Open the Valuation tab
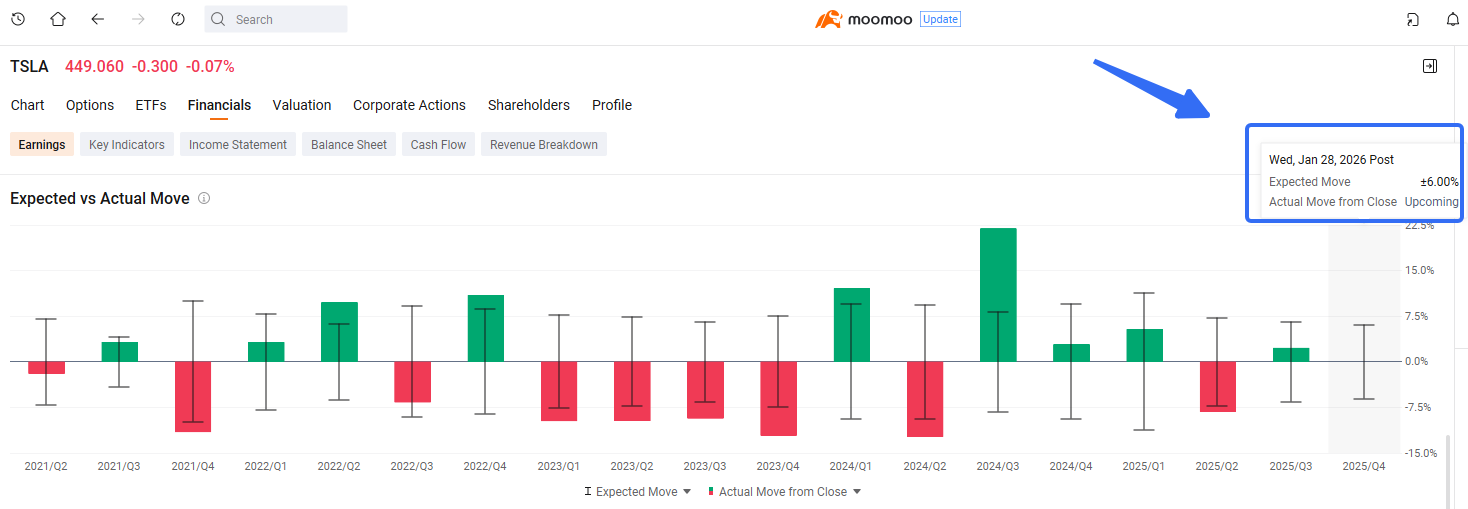Screen dimensions: 1468x509 coord(302,105)
